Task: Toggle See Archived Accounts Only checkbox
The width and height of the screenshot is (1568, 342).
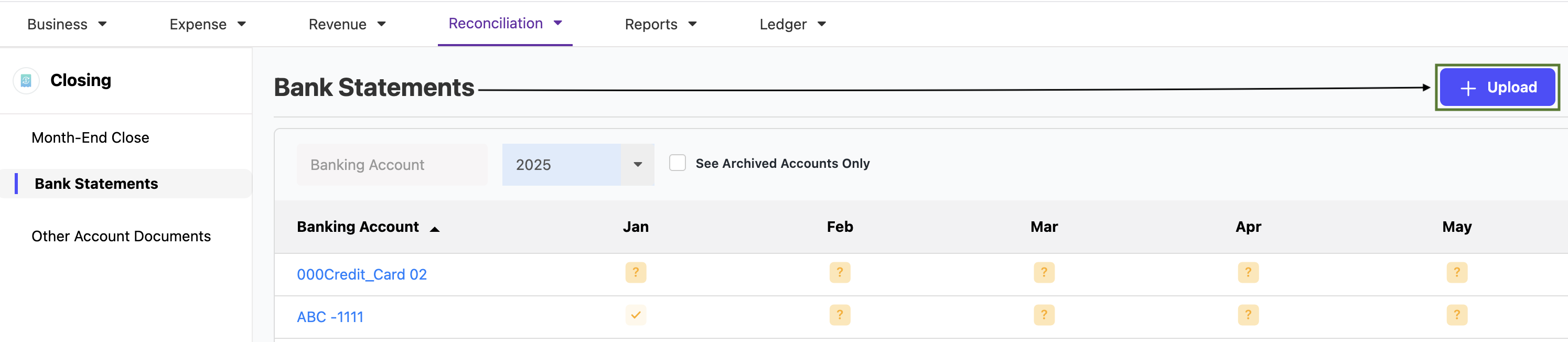Action: 677,163
